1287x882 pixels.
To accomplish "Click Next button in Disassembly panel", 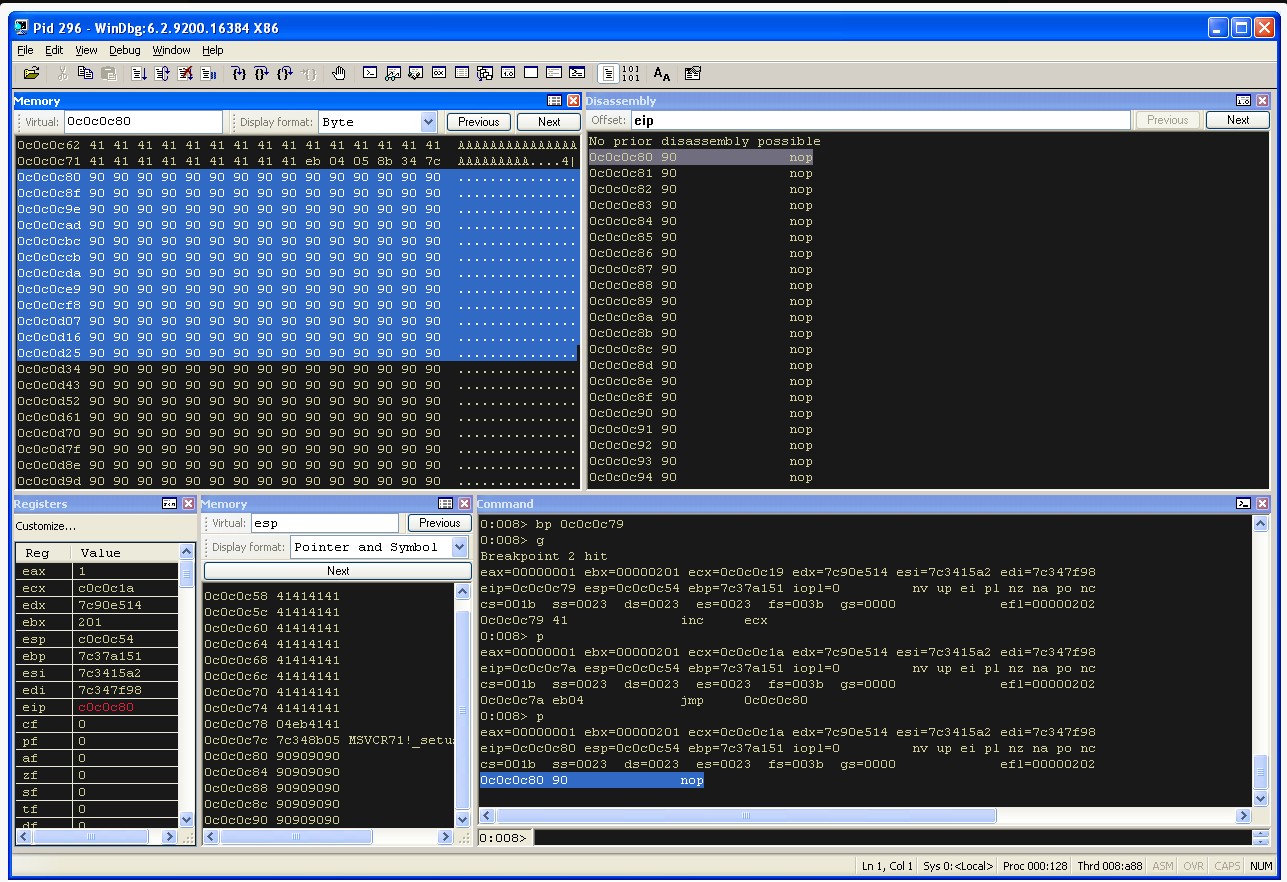I will (1238, 120).
